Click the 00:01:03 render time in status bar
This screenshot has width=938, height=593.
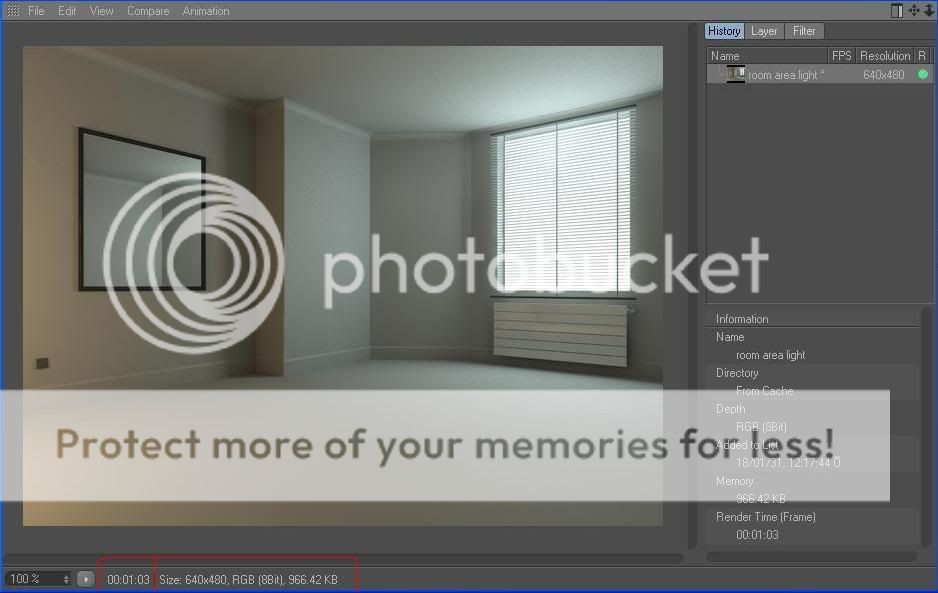click(128, 579)
